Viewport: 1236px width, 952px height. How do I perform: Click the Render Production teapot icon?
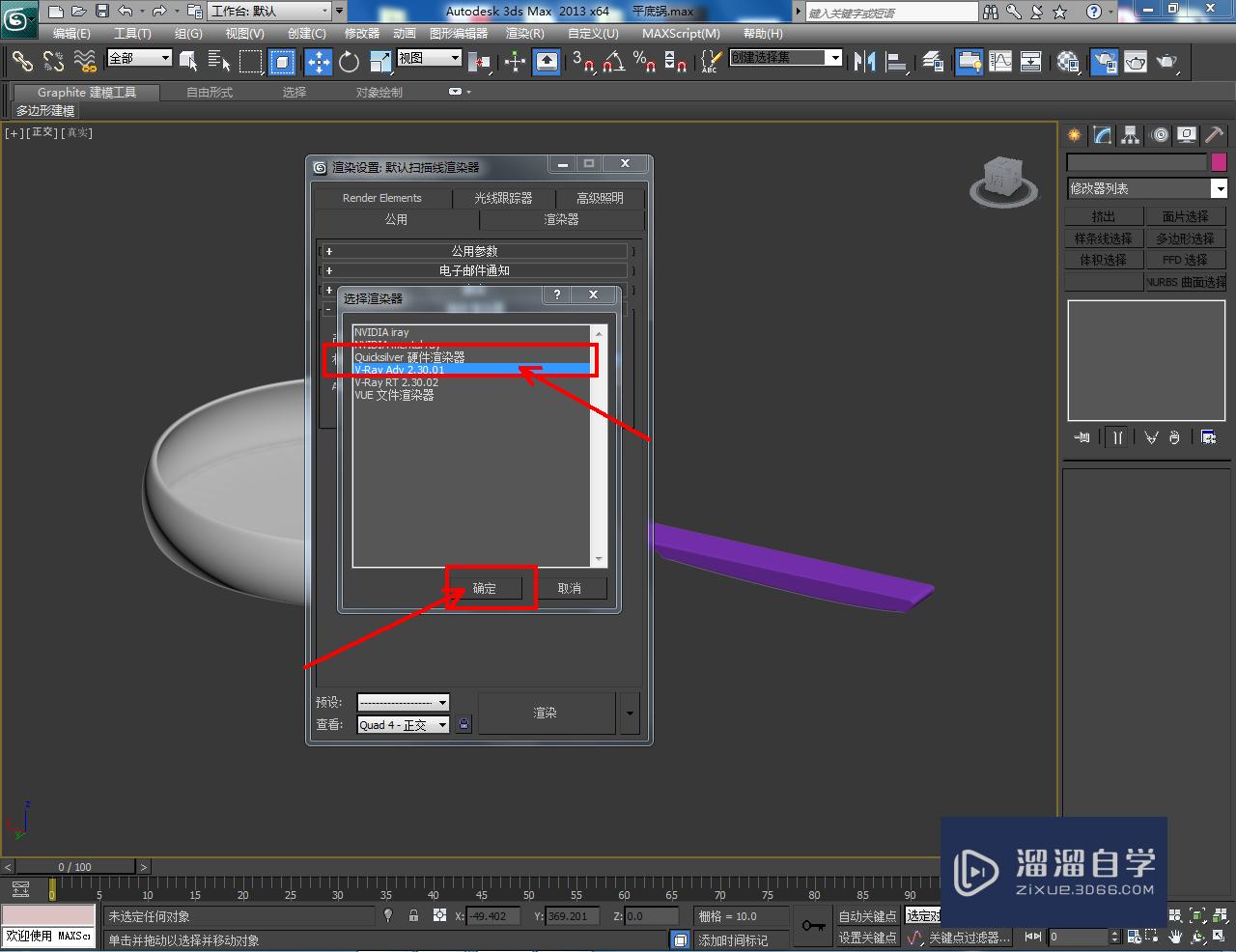point(1167,62)
